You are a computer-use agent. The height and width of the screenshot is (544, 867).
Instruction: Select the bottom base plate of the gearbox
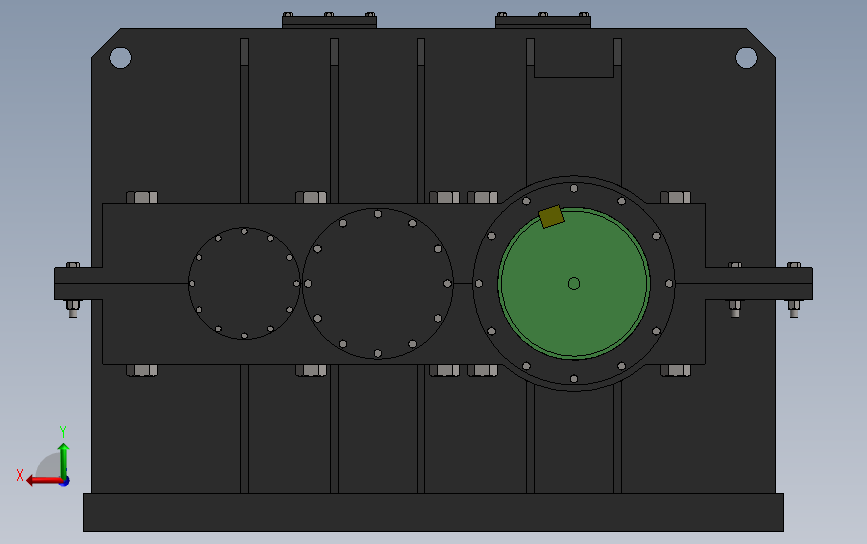pyautogui.click(x=434, y=512)
